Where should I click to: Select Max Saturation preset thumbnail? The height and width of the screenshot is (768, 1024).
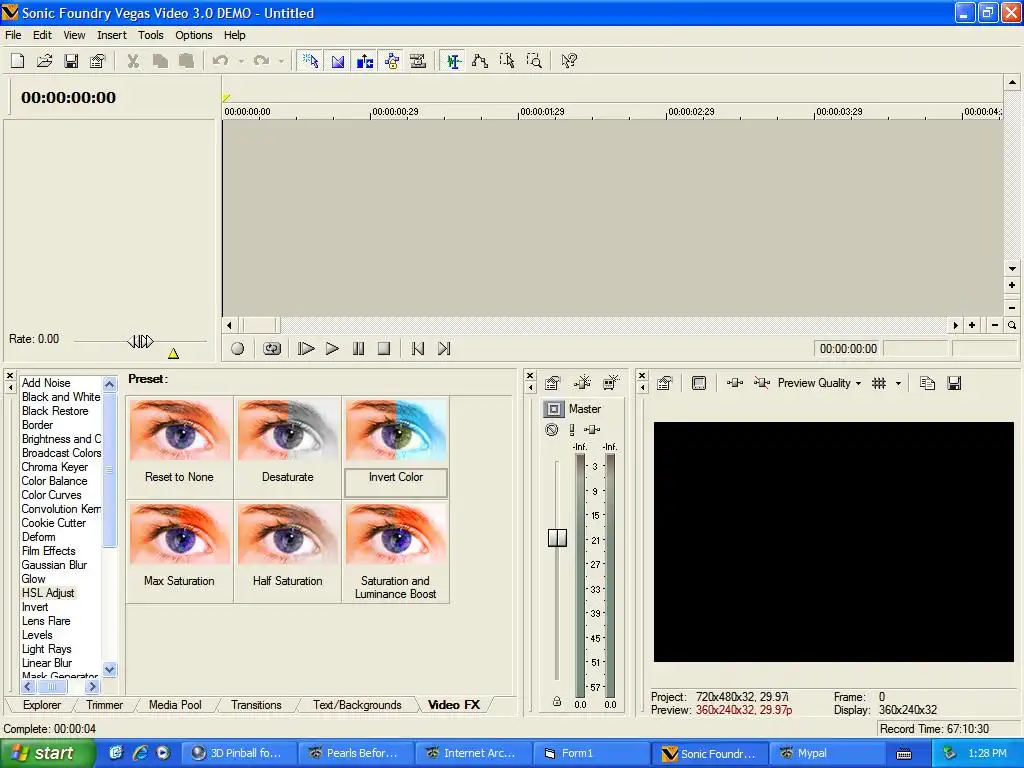180,535
